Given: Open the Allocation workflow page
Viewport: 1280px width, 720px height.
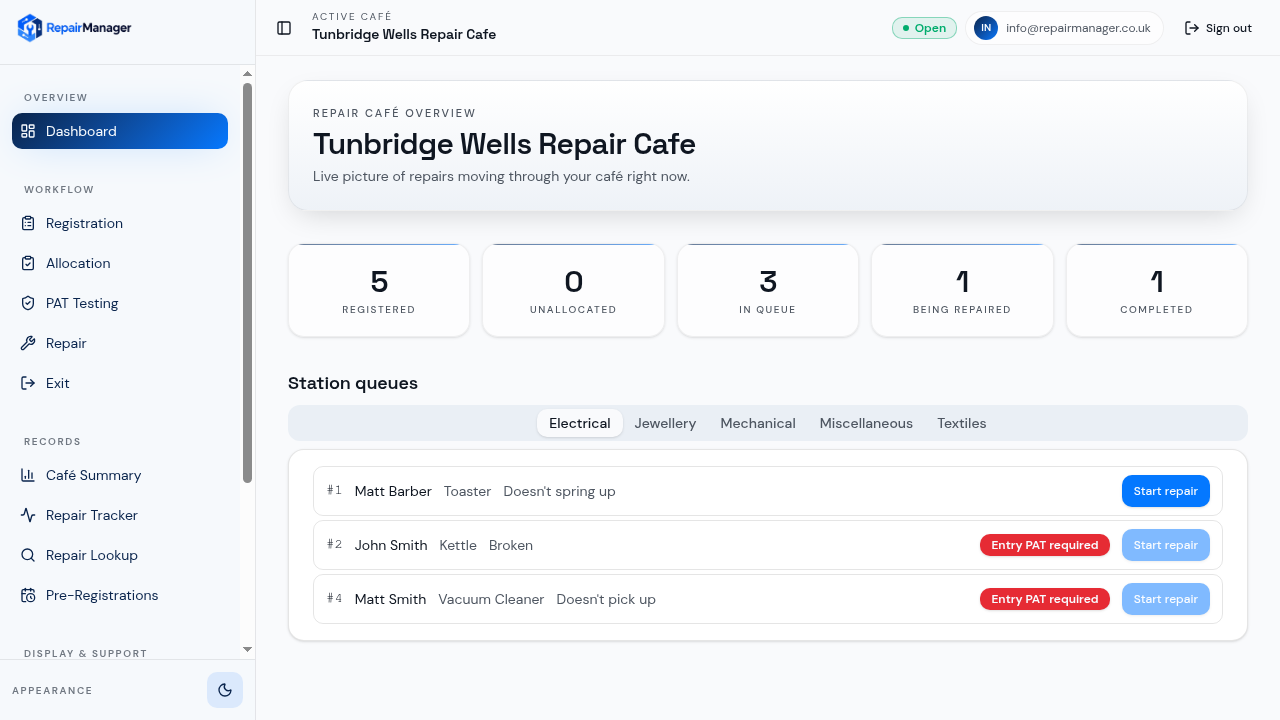Looking at the screenshot, I should 120,263.
